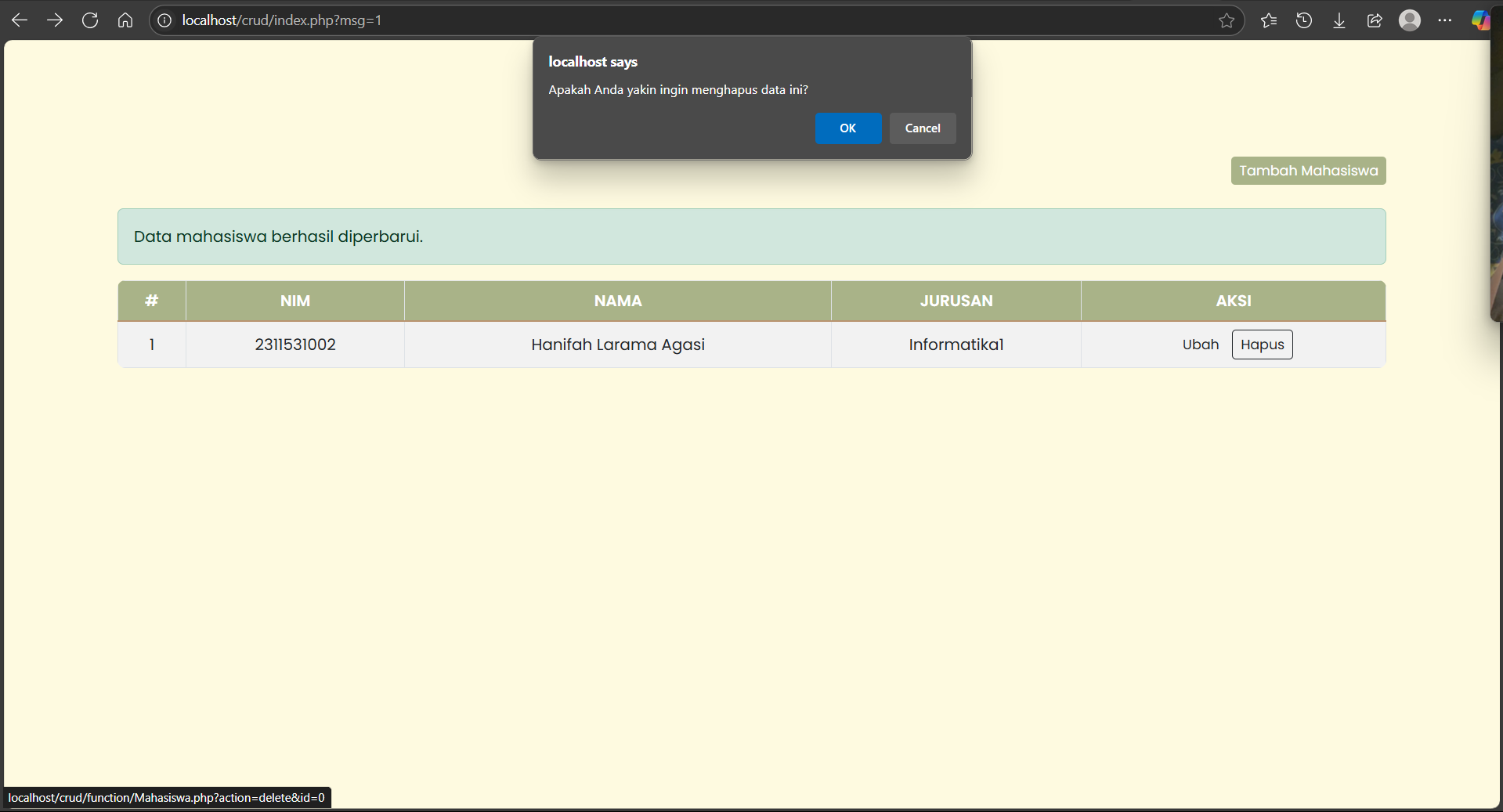This screenshot has height=812, width=1503.
Task: Click the Tambah Mahasiswa button
Action: tap(1308, 171)
